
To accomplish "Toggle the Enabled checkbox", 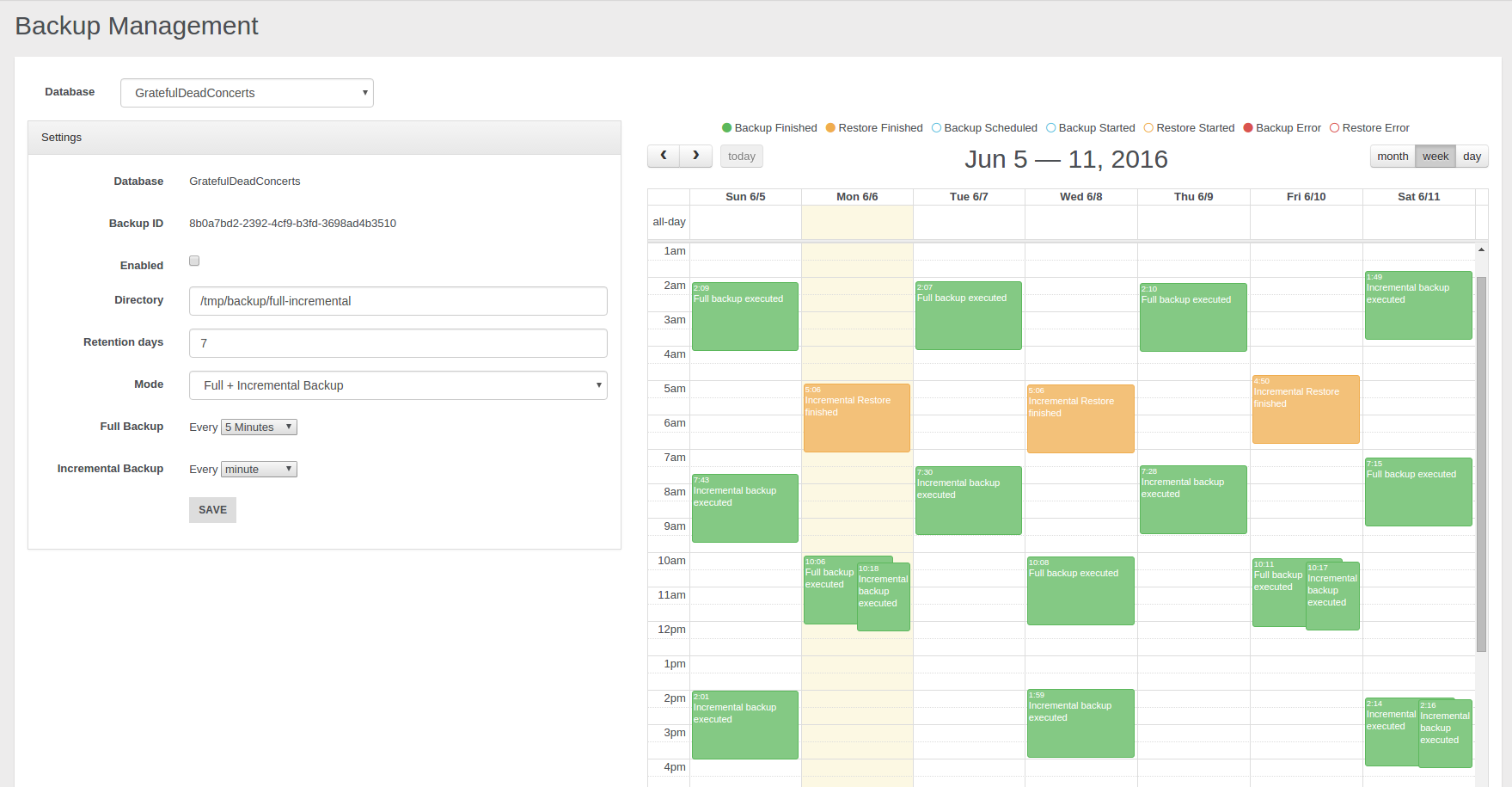I will pyautogui.click(x=194, y=261).
